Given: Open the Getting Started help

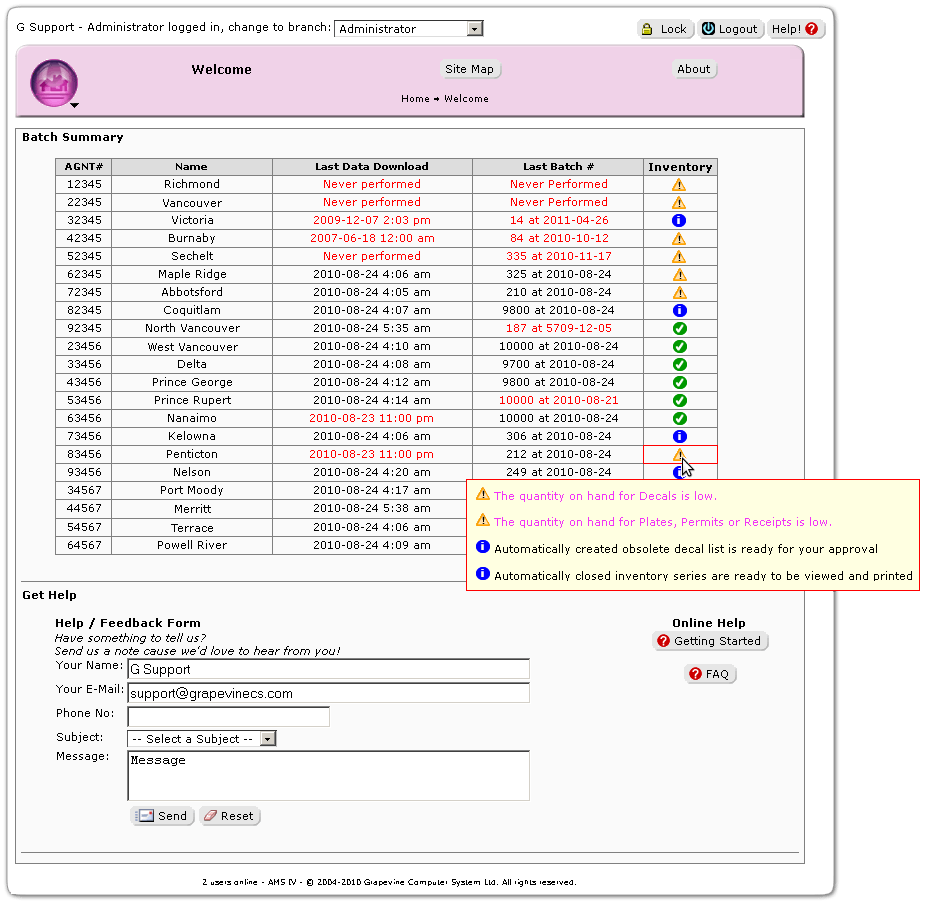Looking at the screenshot, I should pyautogui.click(x=710, y=641).
